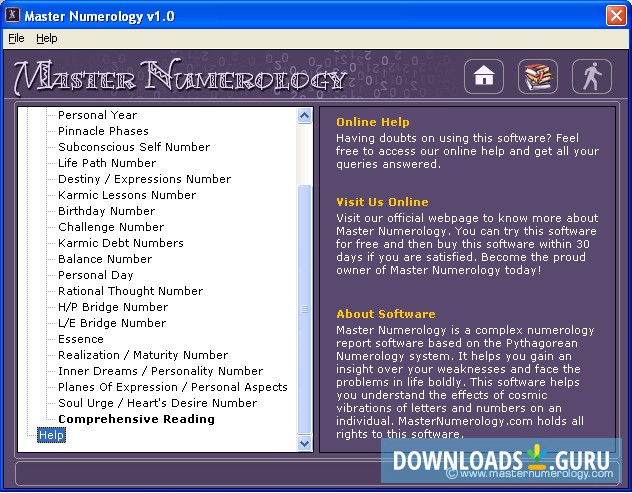Click the About Software heading
Viewport: 632px width, 493px height.
[386, 314]
